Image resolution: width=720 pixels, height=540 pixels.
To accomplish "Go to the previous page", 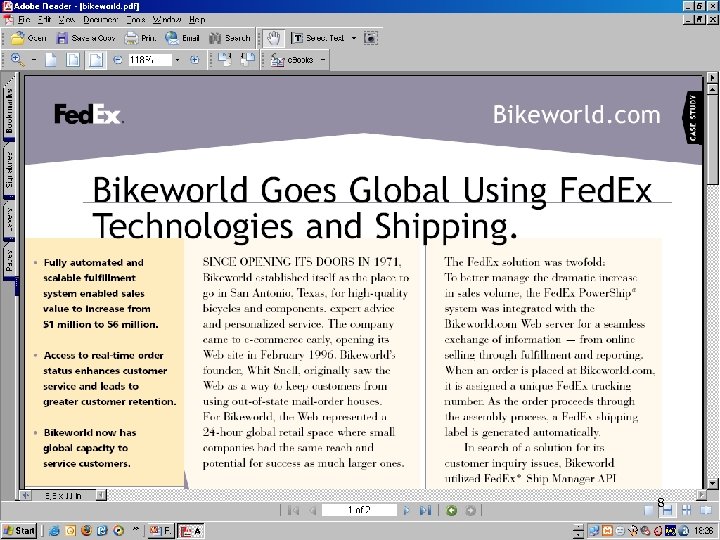I will [x=313, y=510].
